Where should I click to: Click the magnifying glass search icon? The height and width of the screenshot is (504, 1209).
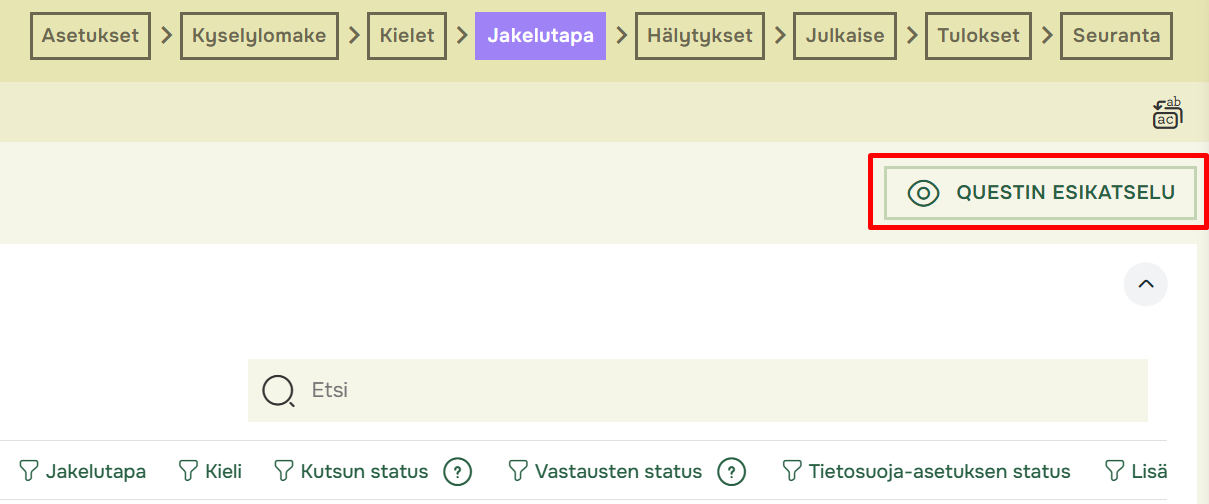click(278, 391)
